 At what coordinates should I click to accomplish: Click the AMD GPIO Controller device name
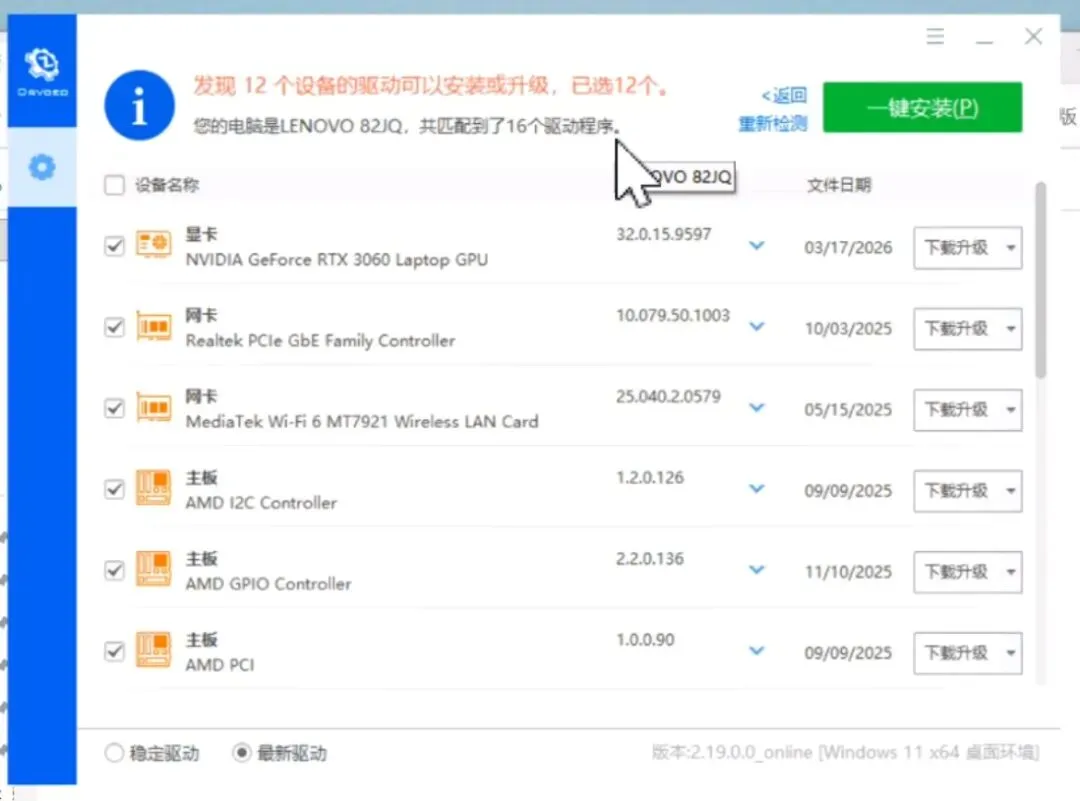(269, 584)
